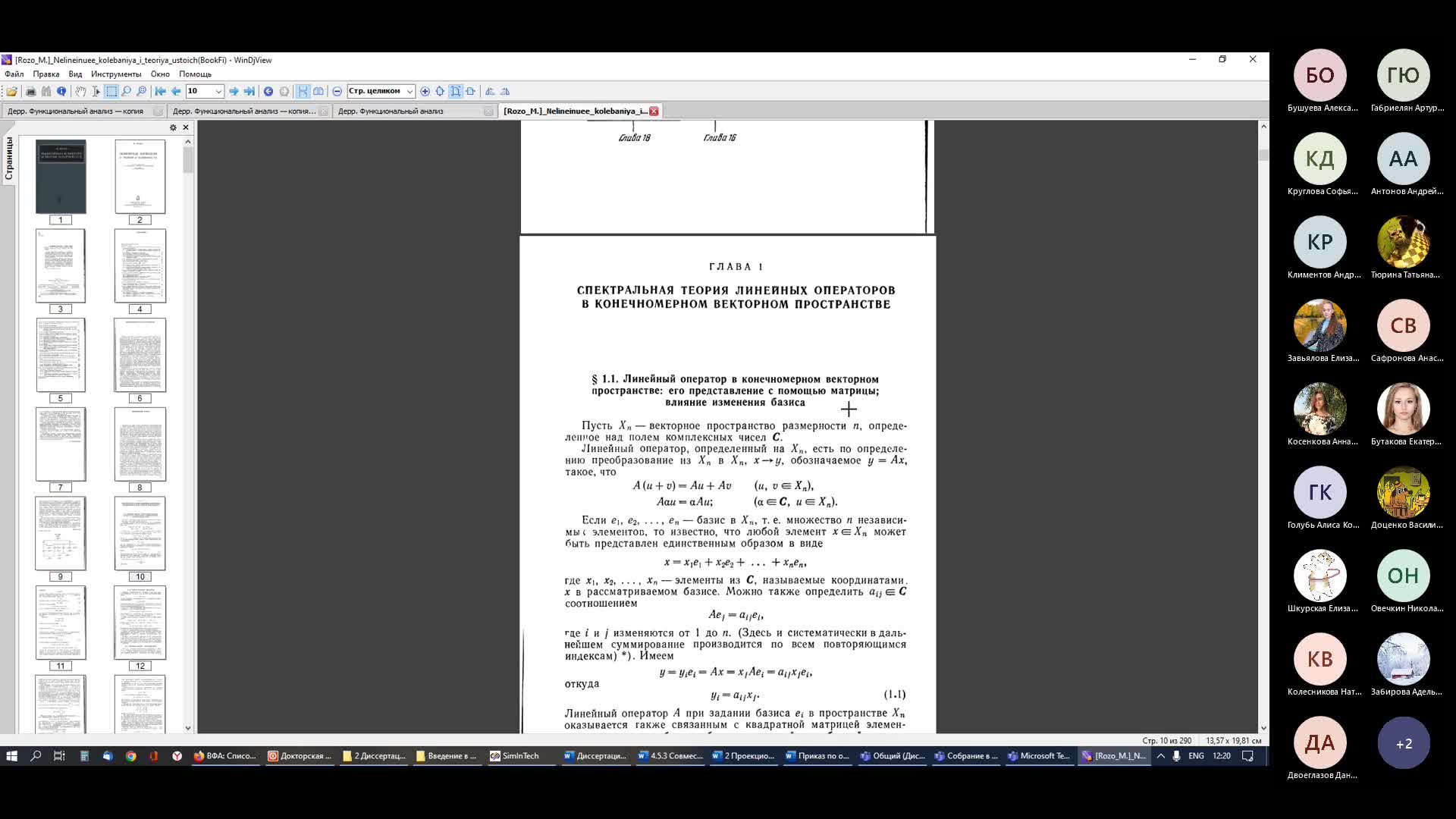The image size is (1456, 819).
Task: Select page 4 thumbnail
Action: pyautogui.click(x=140, y=266)
